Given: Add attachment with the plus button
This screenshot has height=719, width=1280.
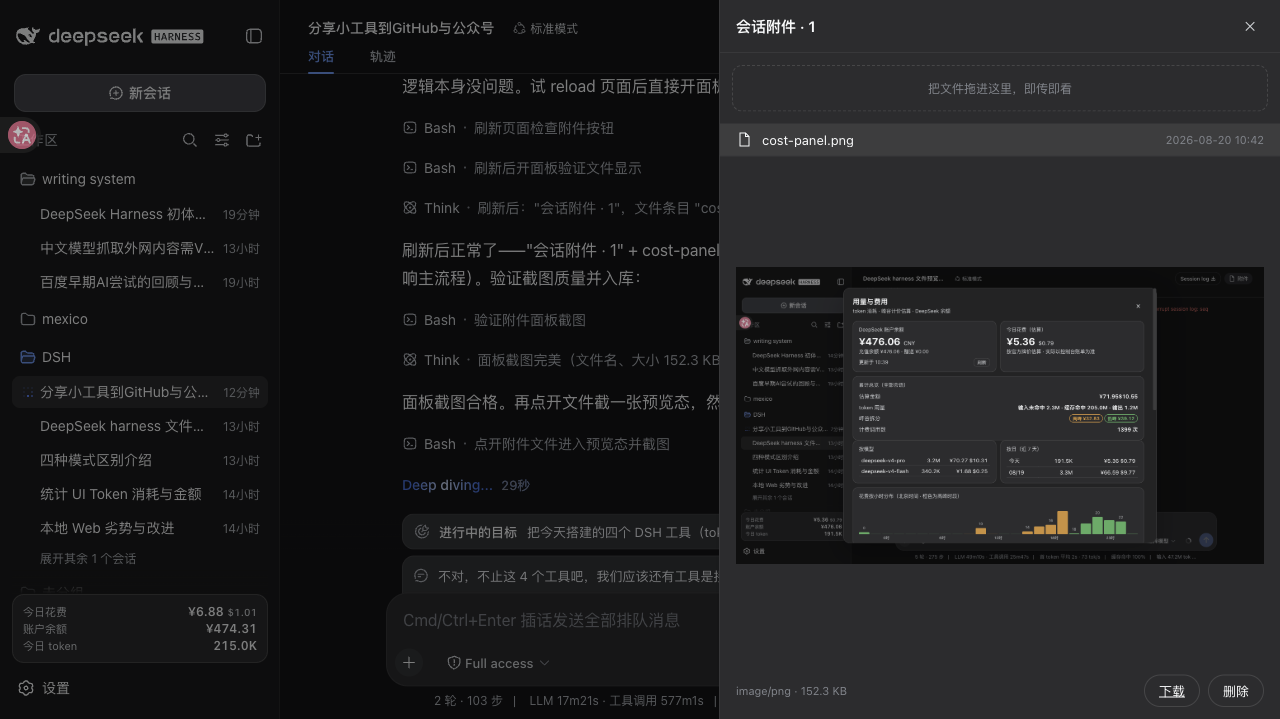Looking at the screenshot, I should tap(409, 662).
